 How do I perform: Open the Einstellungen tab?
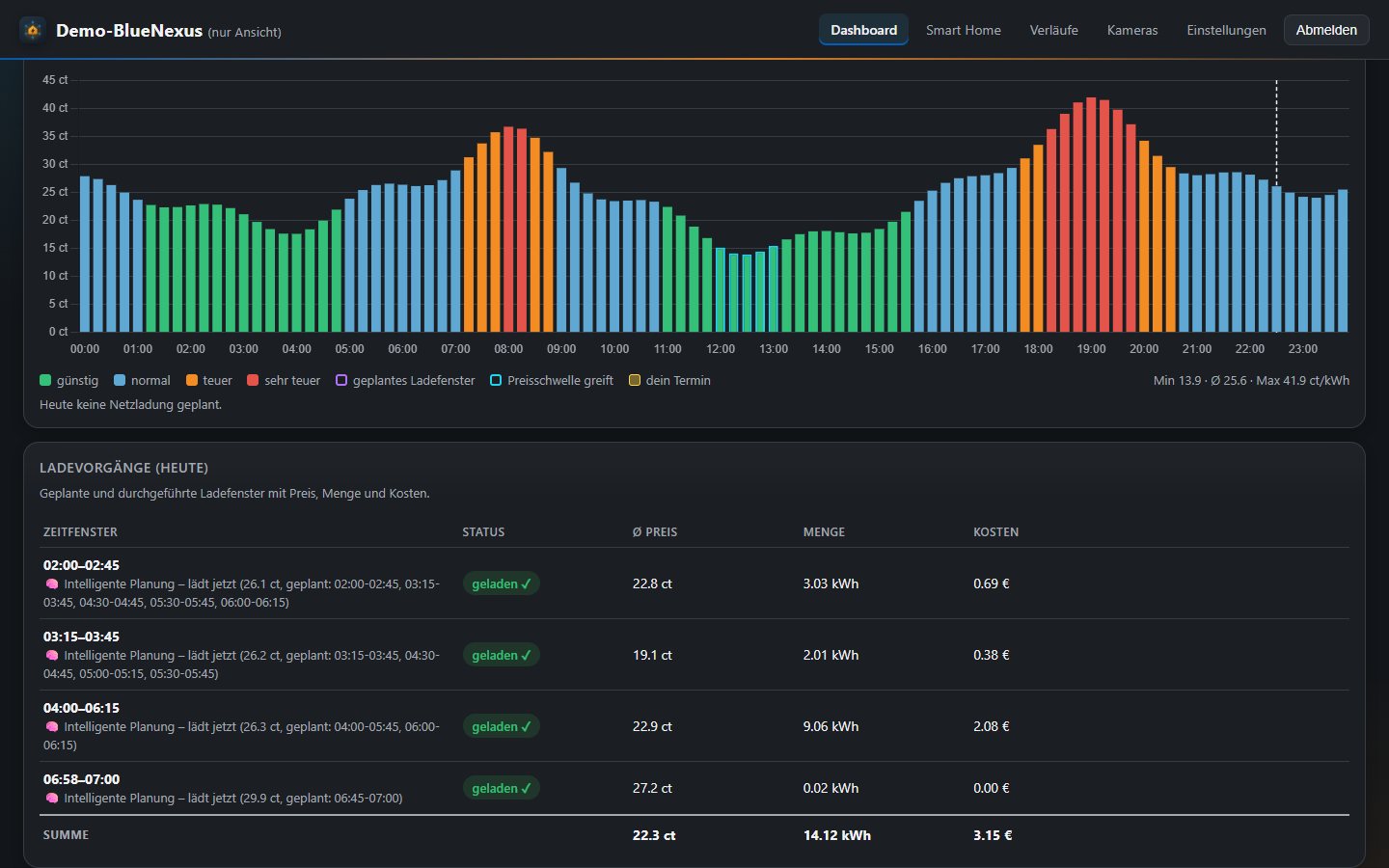tap(1226, 30)
